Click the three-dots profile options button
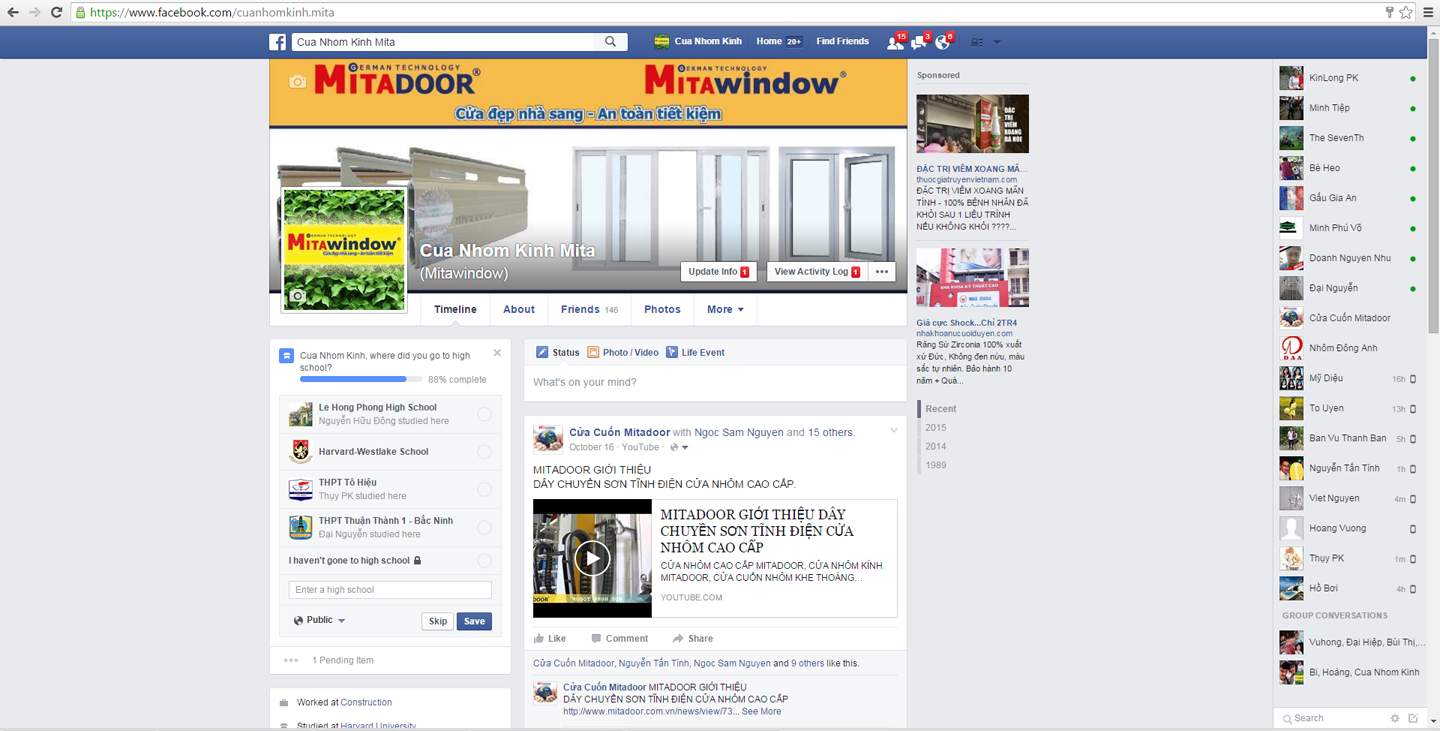Image resolution: width=1440 pixels, height=731 pixels. pos(881,271)
